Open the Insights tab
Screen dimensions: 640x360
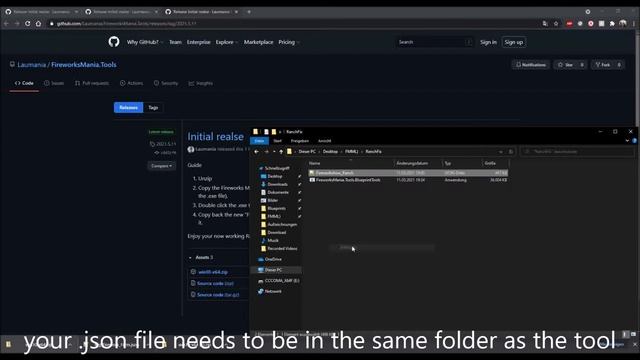coord(200,83)
